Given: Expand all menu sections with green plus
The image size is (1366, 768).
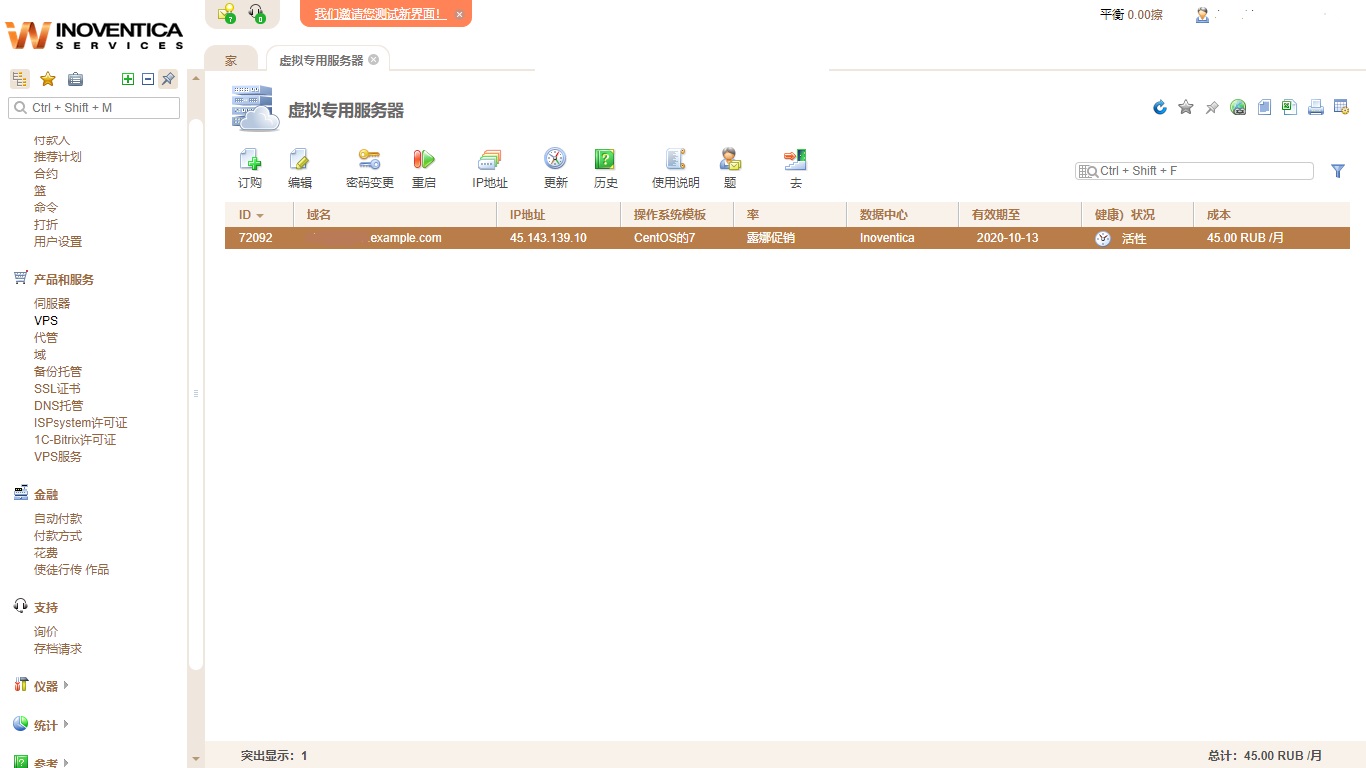Looking at the screenshot, I should 127,79.
